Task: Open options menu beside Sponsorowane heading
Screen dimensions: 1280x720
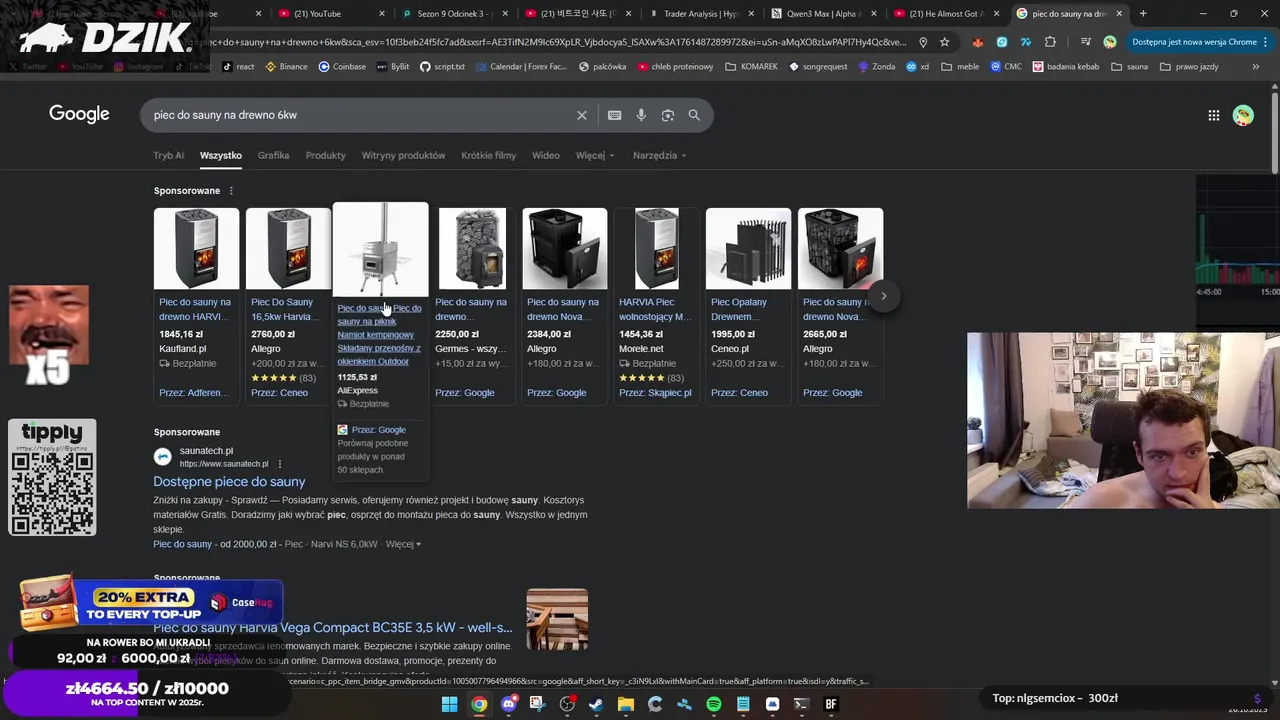Action: click(231, 191)
